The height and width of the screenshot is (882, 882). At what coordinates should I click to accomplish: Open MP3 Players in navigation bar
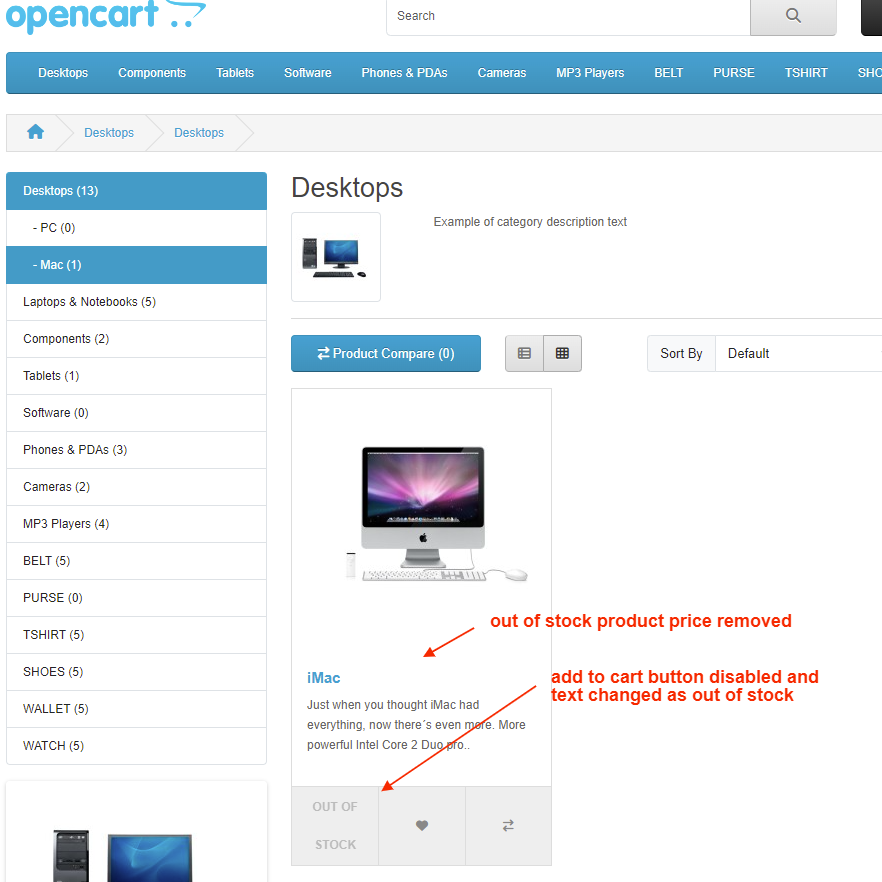point(590,73)
